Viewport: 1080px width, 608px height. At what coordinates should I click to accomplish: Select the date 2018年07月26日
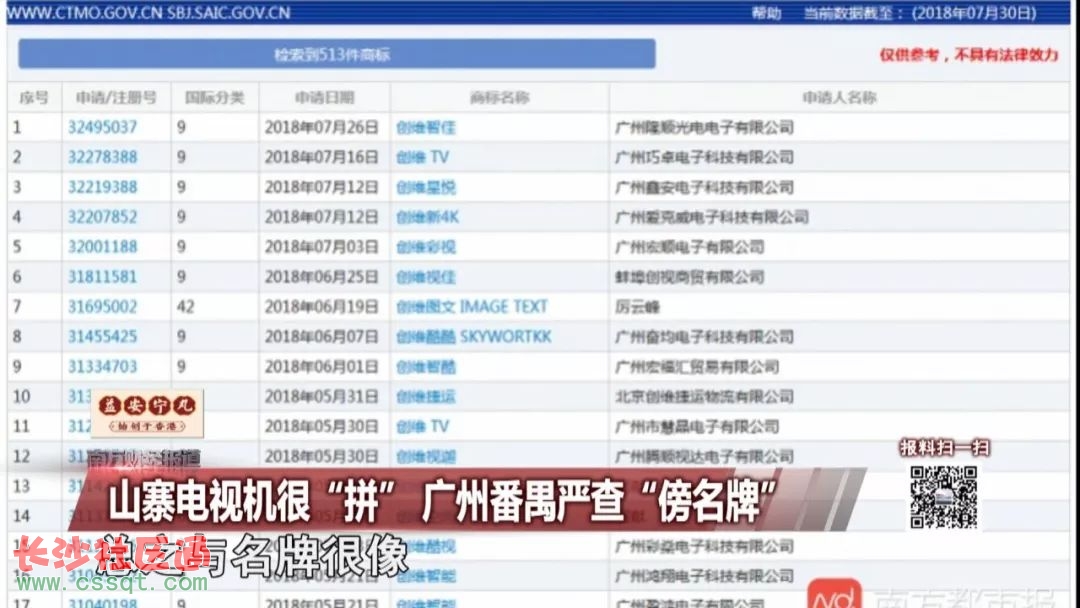click(x=322, y=127)
